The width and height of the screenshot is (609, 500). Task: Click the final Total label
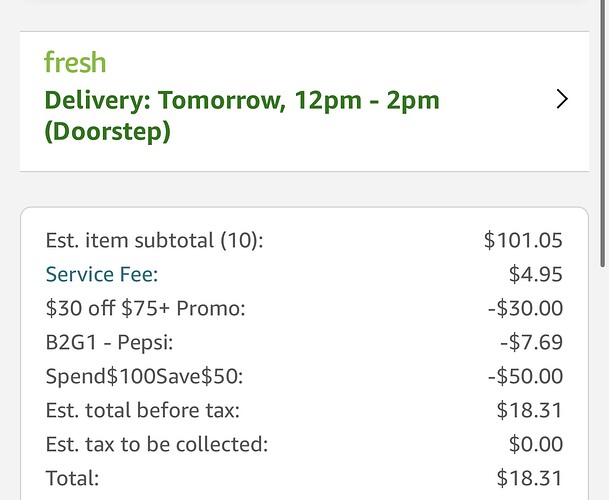point(72,478)
